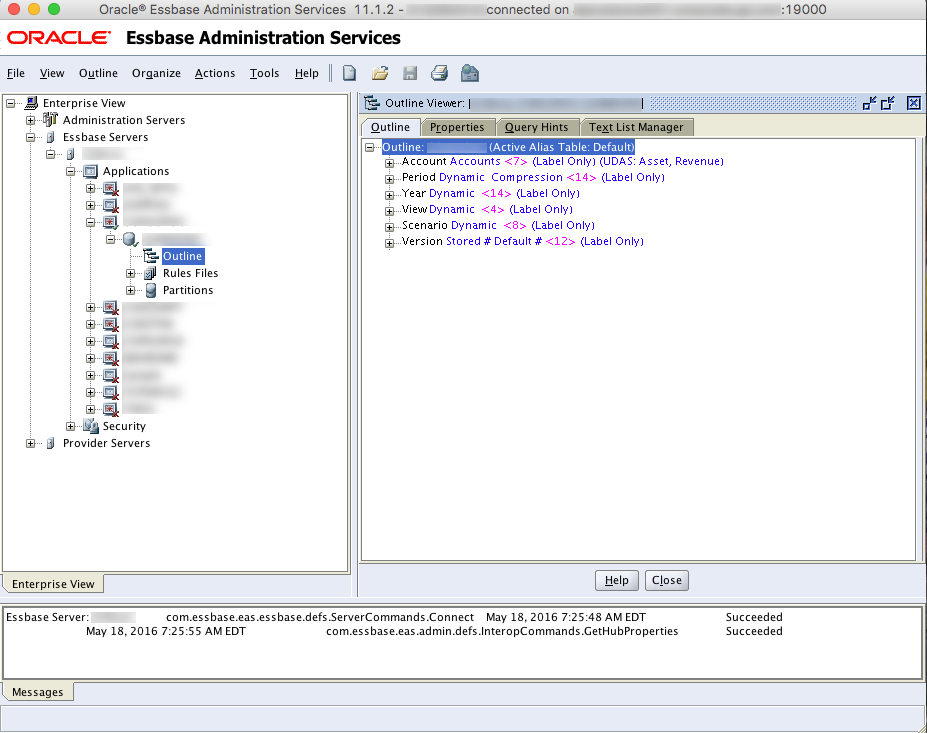
Task: Click the Help button
Action: [x=616, y=580]
